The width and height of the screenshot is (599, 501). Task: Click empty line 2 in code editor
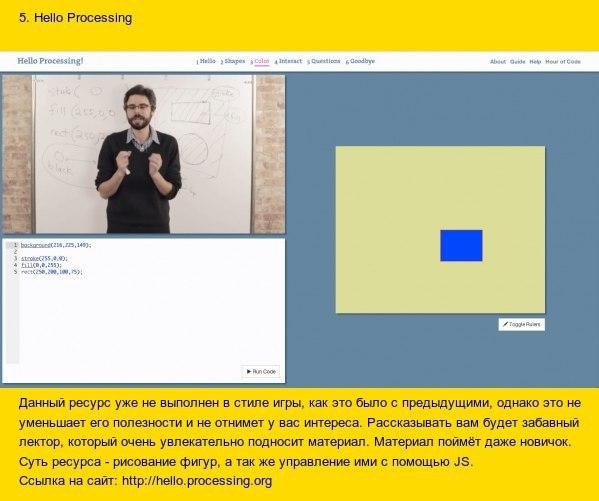[x=152, y=252]
